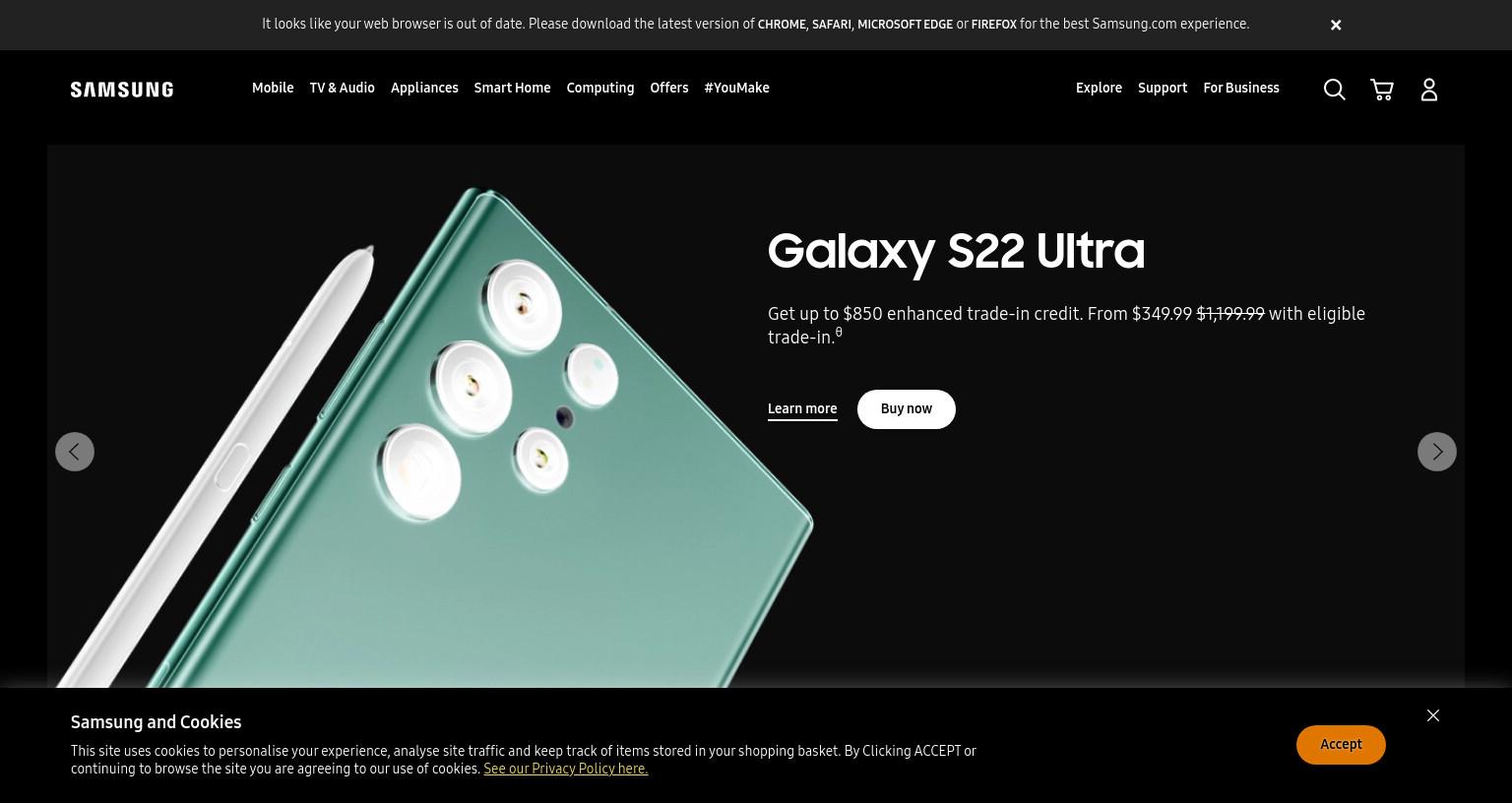This screenshot has height=803, width=1512.
Task: Dismiss the outdated browser notice
Action: [x=1336, y=25]
